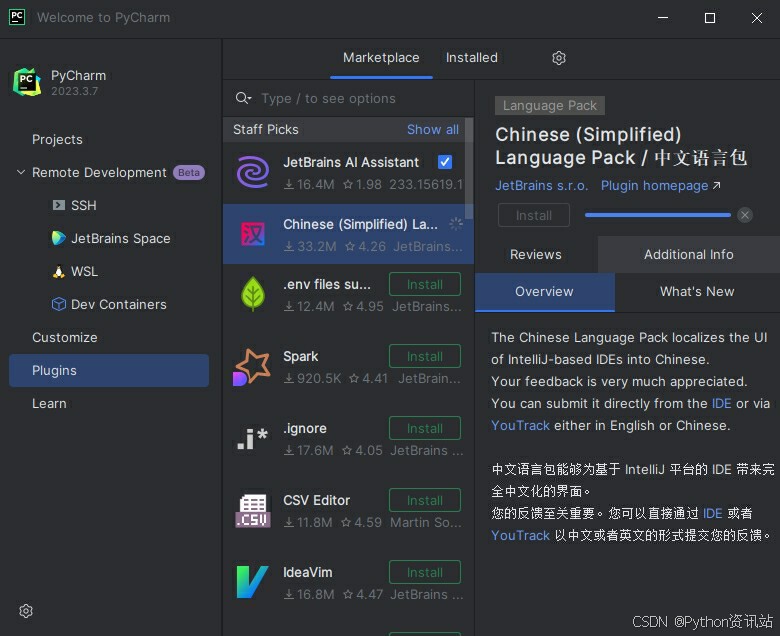Select the CSV Editor plugin name

click(x=316, y=500)
